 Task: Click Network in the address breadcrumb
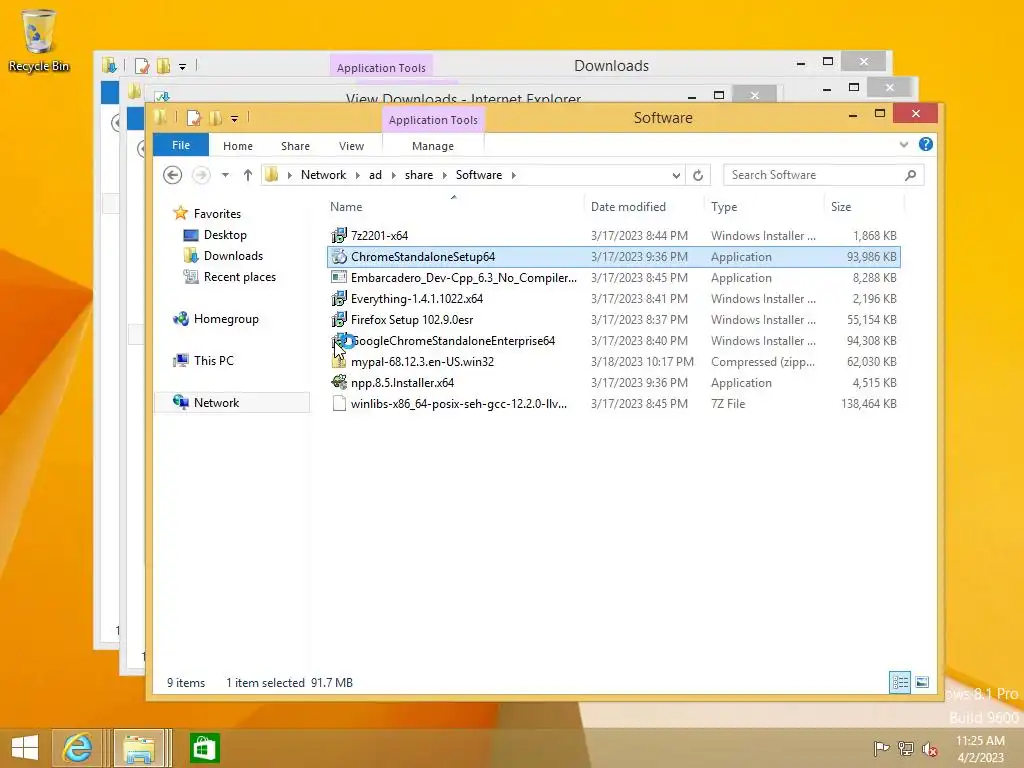[323, 175]
